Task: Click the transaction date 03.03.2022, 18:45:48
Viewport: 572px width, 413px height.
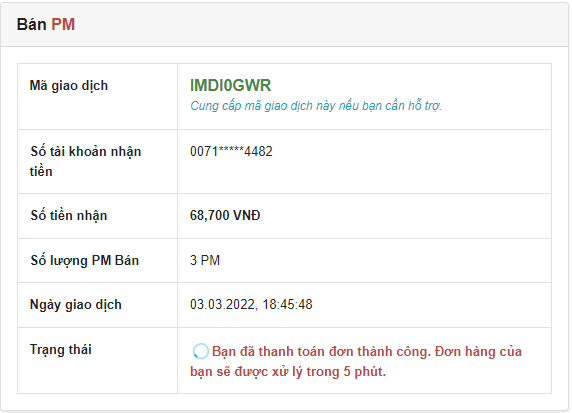Action: (x=251, y=304)
